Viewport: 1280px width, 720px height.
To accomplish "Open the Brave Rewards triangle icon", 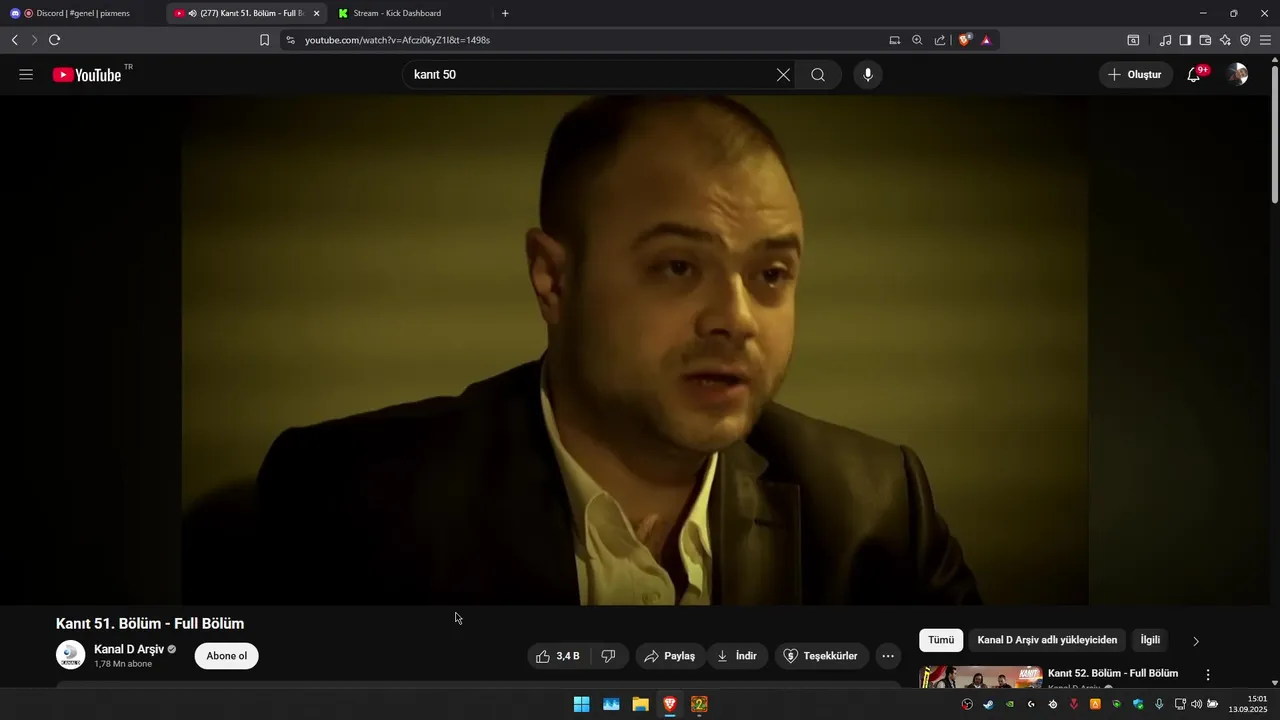I will point(986,40).
